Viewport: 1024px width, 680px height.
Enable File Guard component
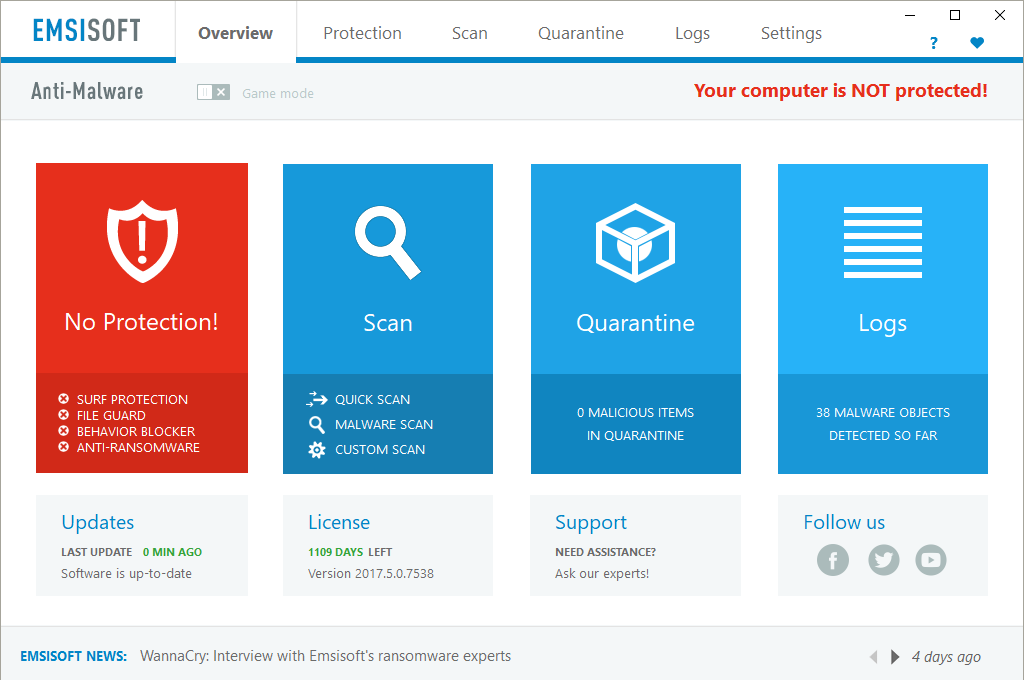[110, 415]
